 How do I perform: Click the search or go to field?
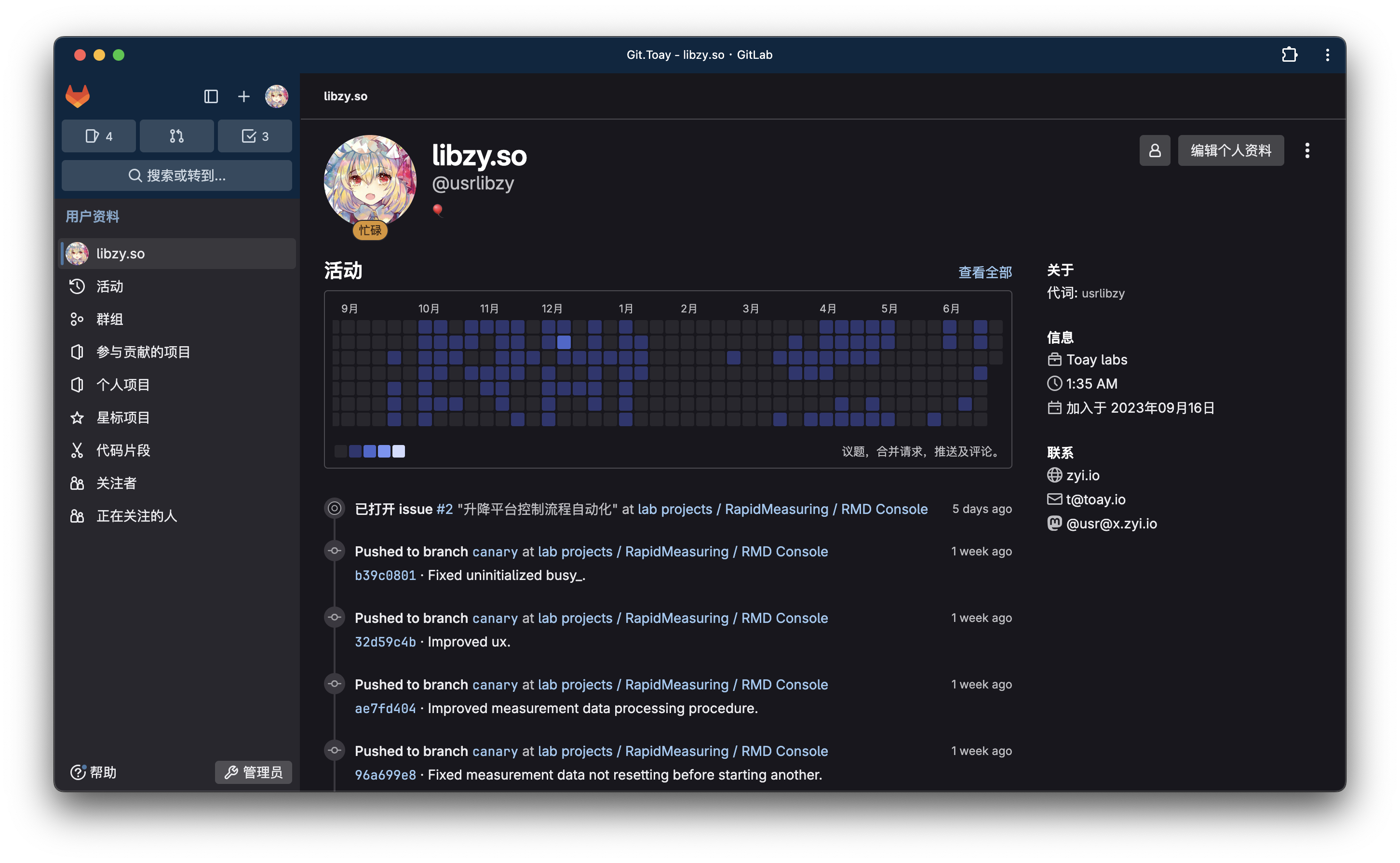[177, 175]
